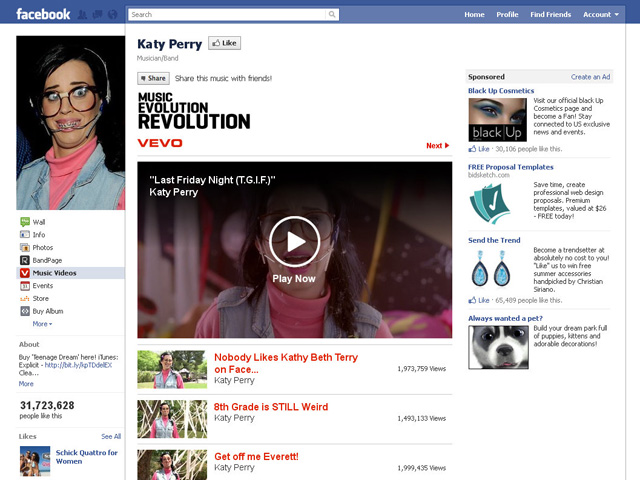Click See All next to Likes
Image resolution: width=640 pixels, height=480 pixels.
(111, 436)
